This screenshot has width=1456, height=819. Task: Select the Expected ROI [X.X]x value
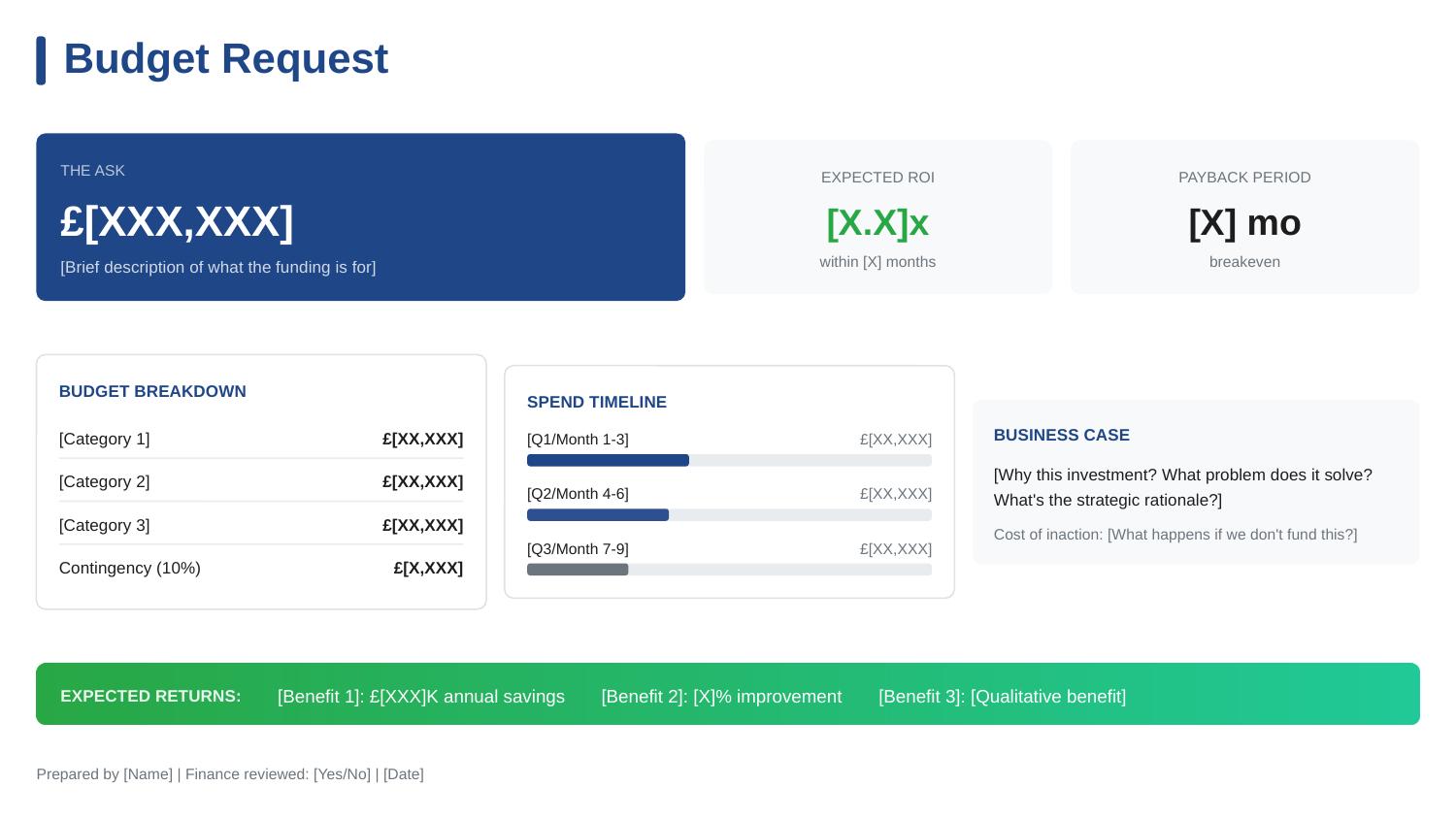point(877,223)
